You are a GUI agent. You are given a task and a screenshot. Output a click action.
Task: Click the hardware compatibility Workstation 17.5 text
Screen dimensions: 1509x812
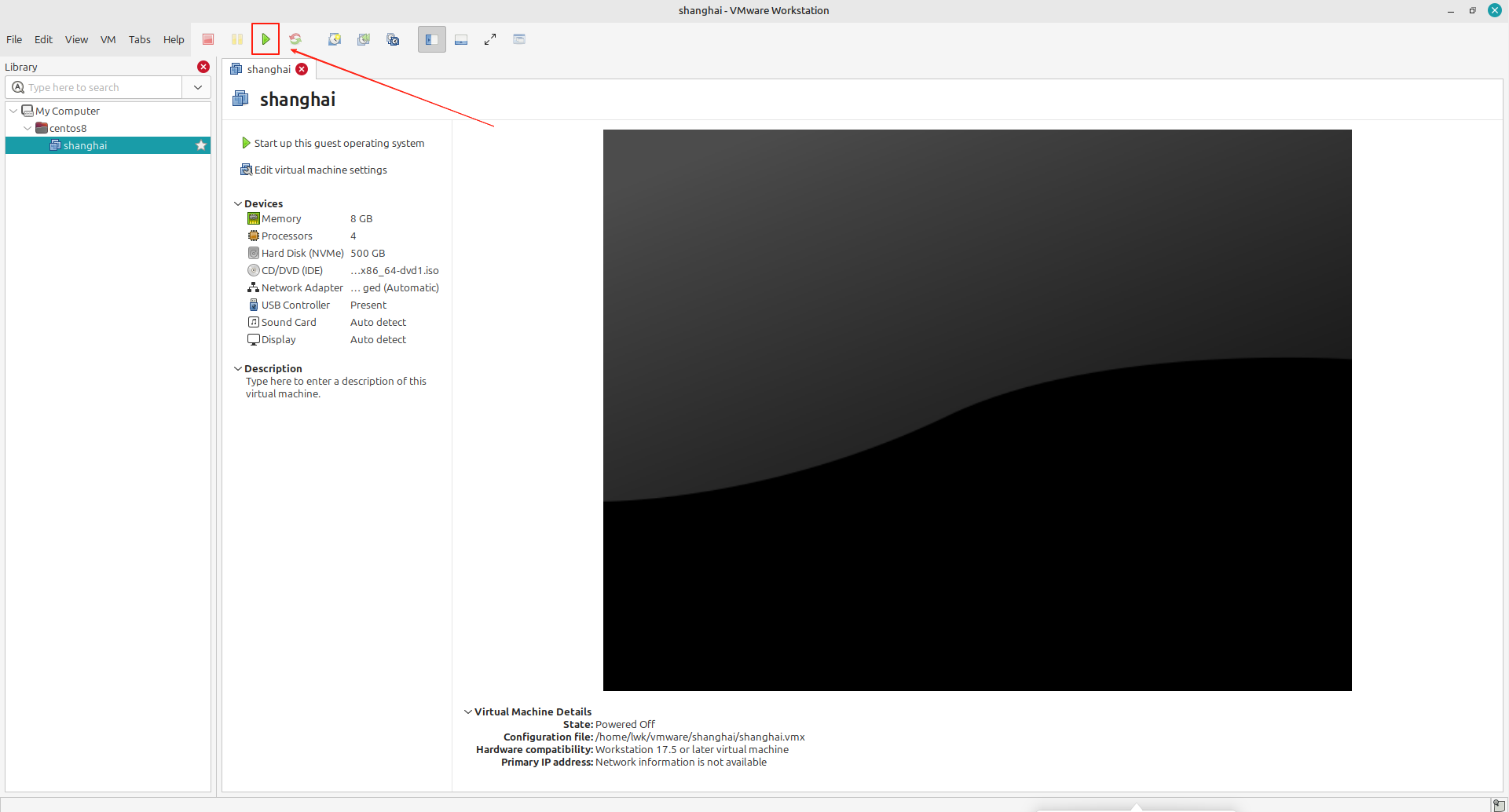692,749
